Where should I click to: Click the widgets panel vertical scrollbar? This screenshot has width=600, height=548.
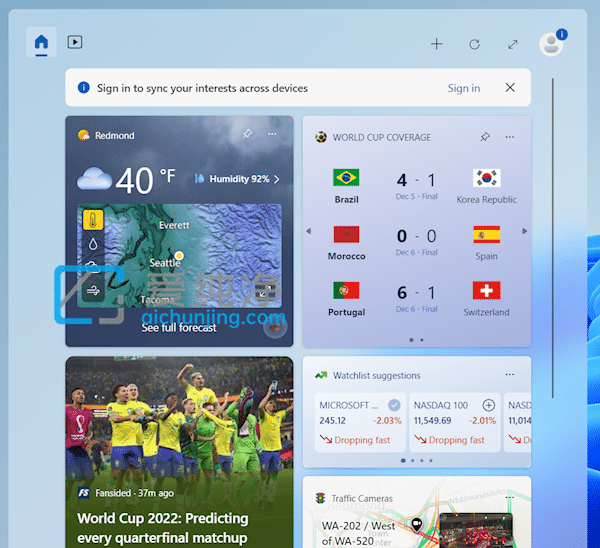(x=552, y=238)
